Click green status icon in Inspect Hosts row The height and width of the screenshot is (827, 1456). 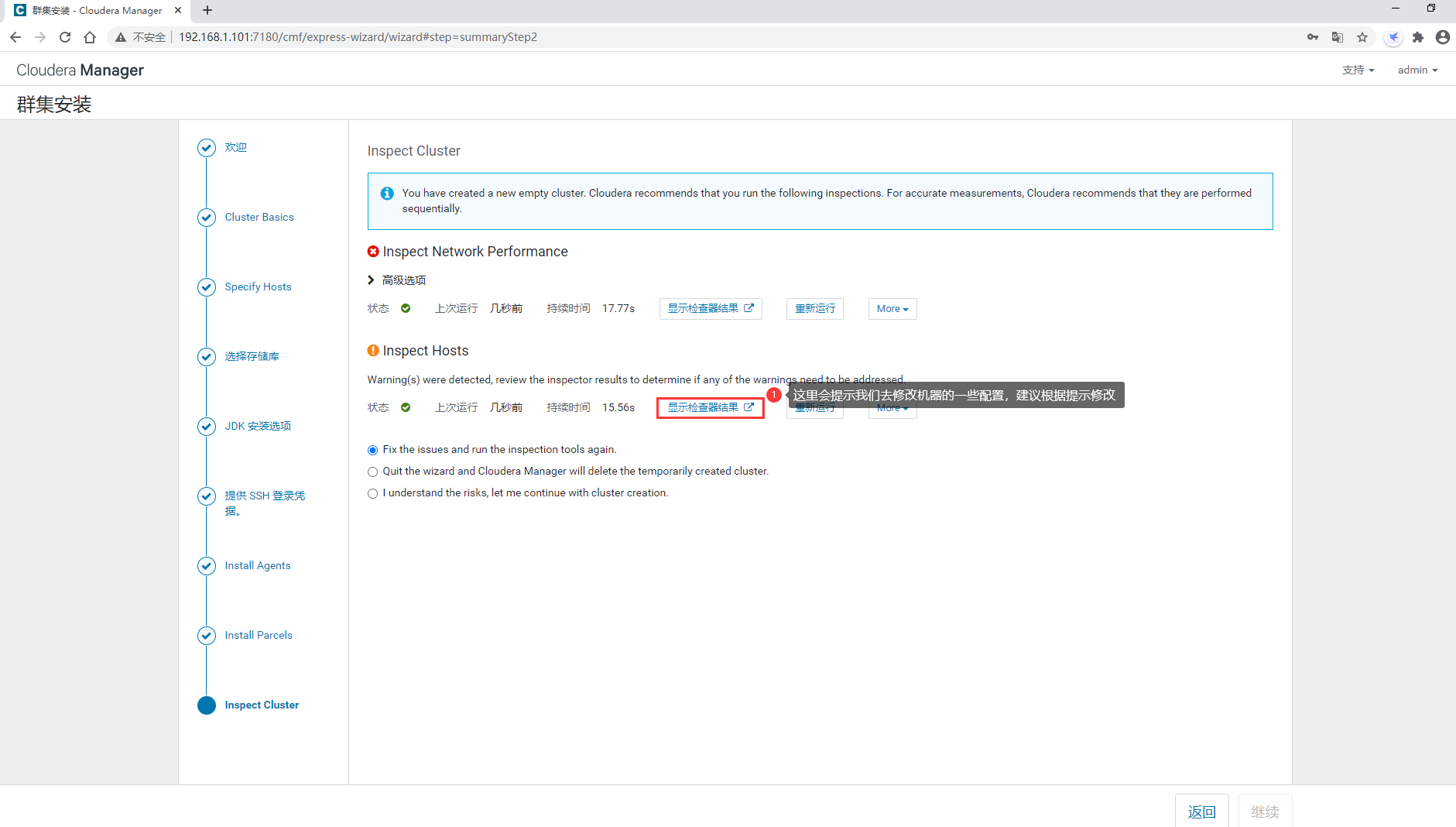[x=406, y=407]
